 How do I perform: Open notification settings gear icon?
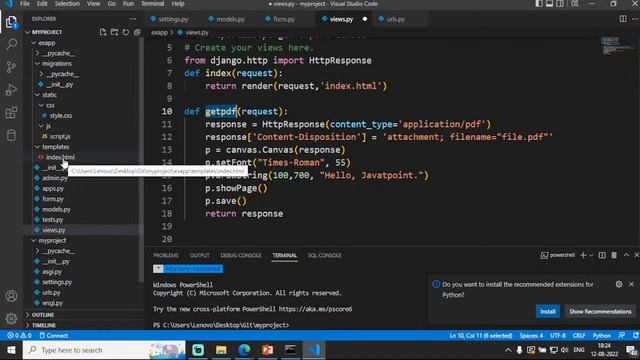[619, 284]
